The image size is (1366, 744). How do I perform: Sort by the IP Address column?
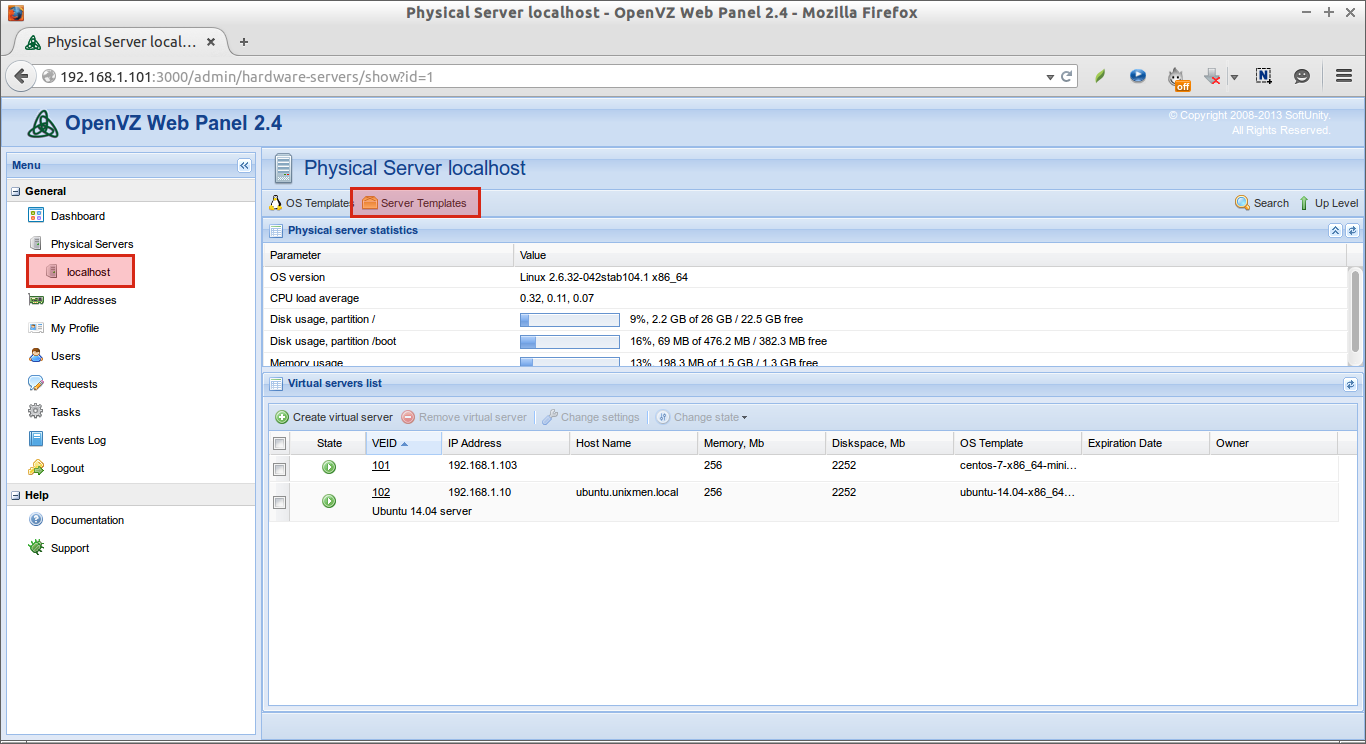click(x=505, y=443)
